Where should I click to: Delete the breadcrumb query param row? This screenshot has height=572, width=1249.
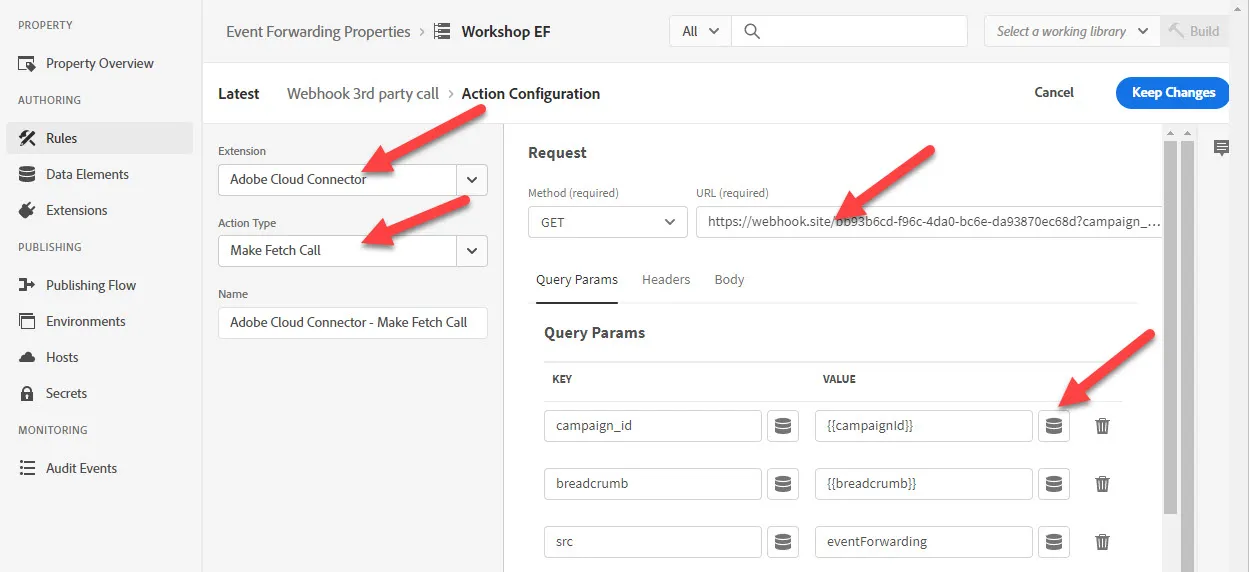click(1102, 484)
